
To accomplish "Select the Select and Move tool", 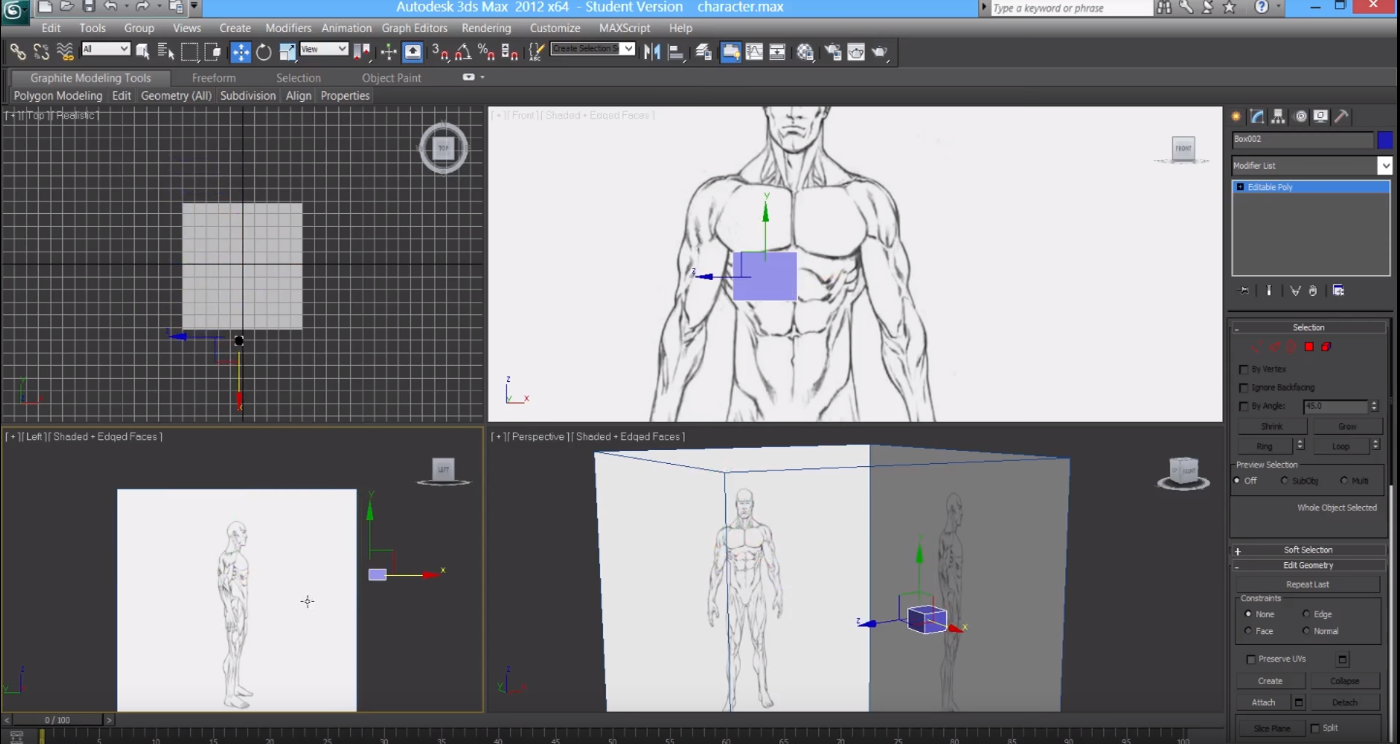I will [x=240, y=52].
